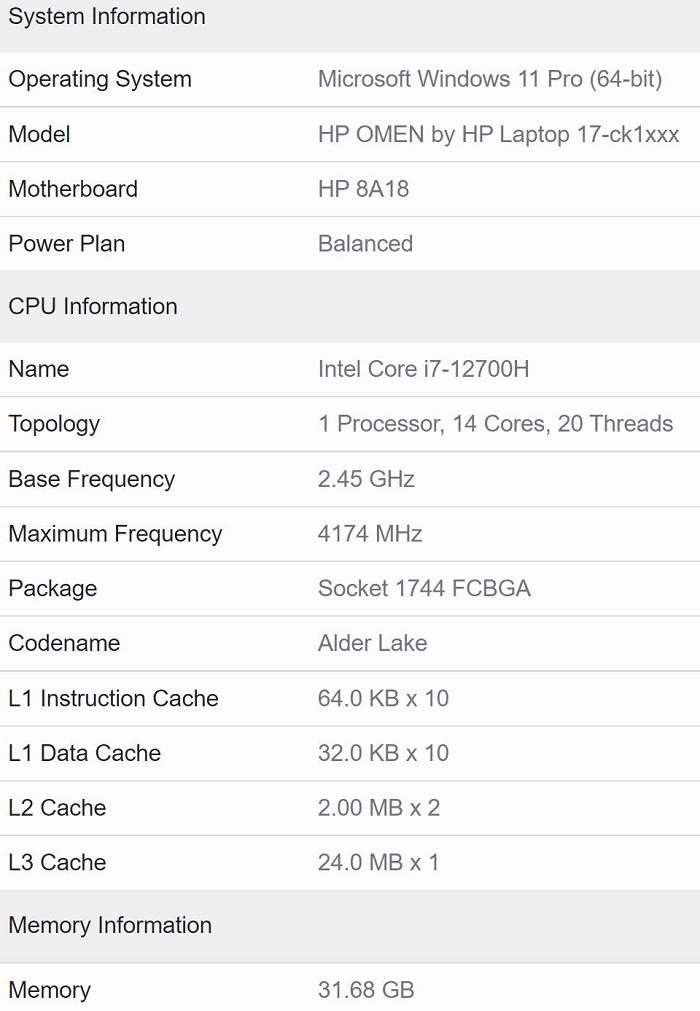Viewport: 700px width, 1011px height.
Task: Click the Motherboard HP 8A18 value
Action: (364, 189)
